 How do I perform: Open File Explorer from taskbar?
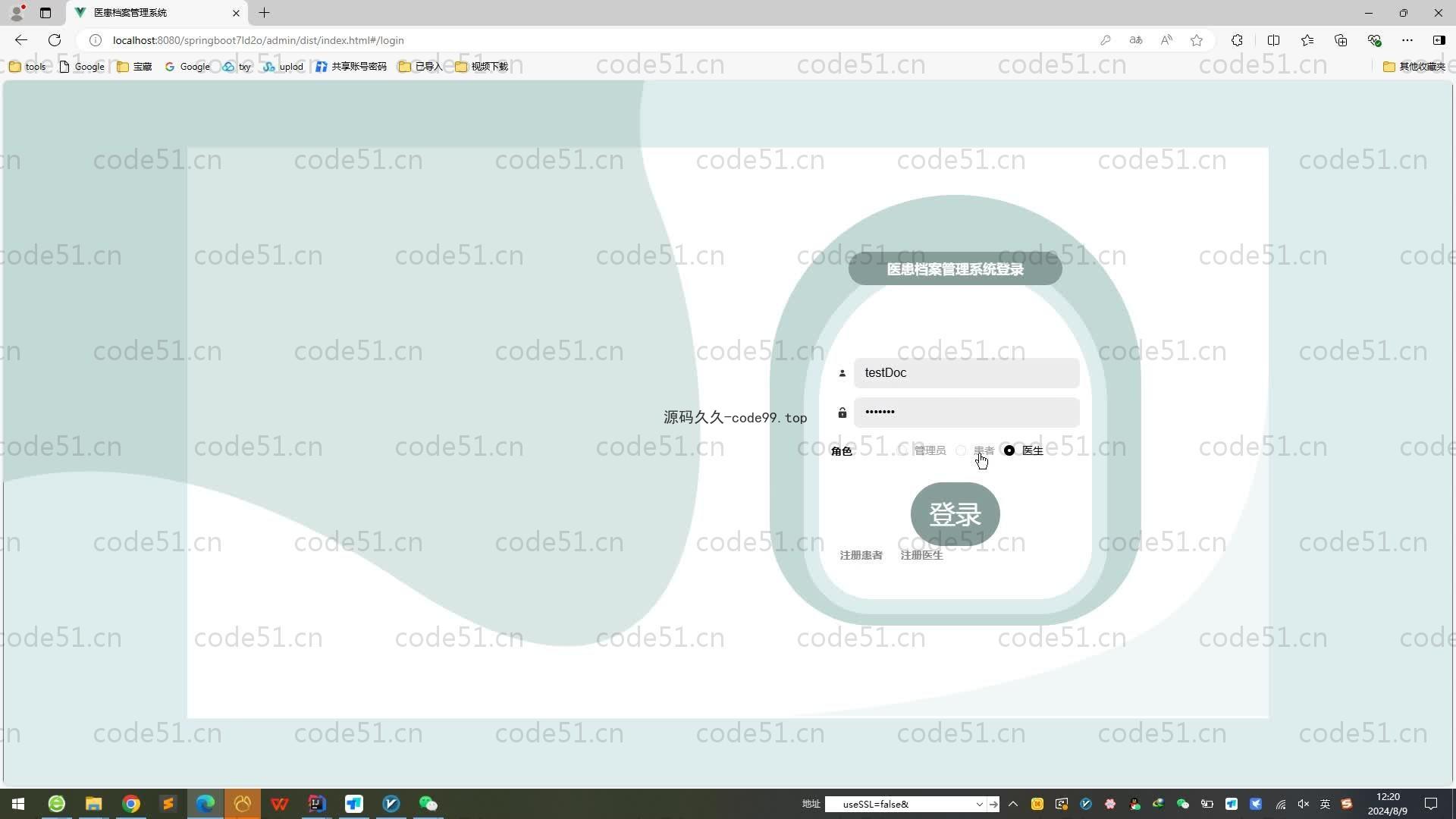coord(93,804)
